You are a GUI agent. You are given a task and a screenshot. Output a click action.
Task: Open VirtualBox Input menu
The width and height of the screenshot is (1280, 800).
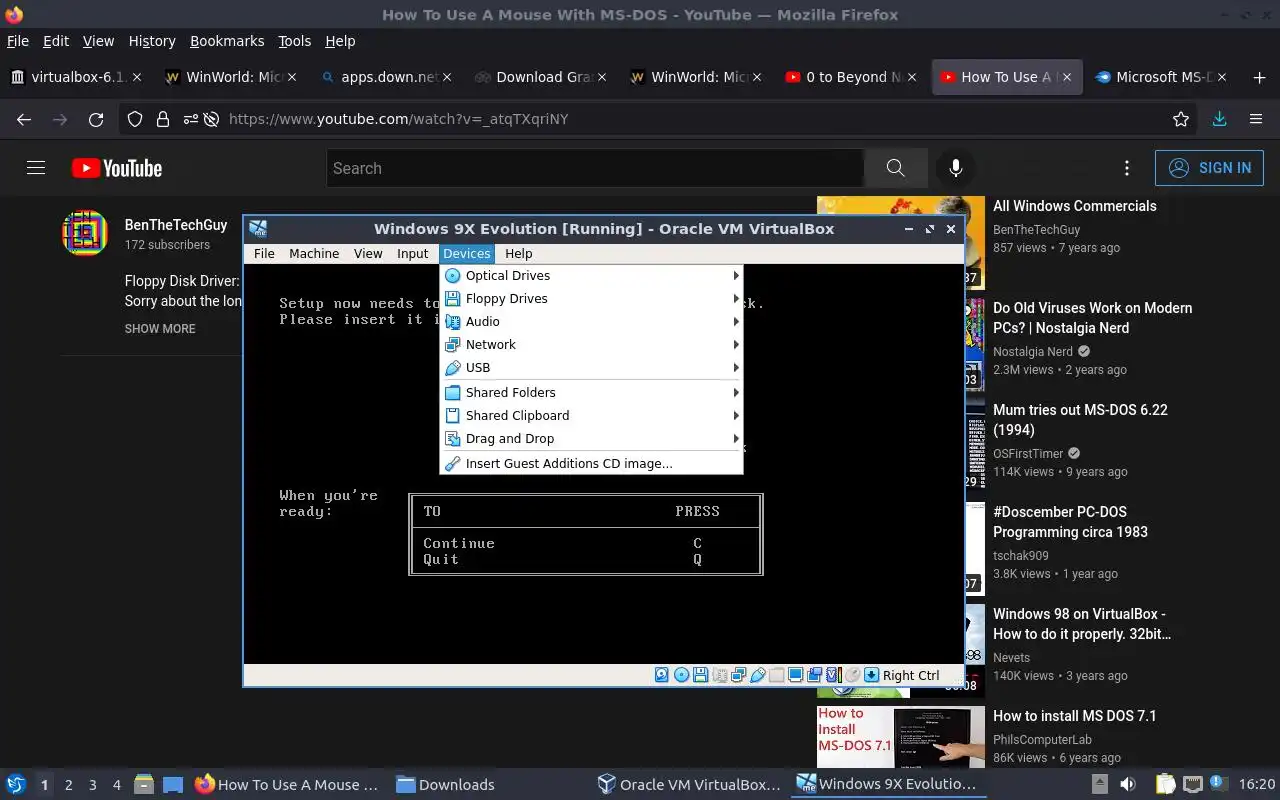pos(412,253)
